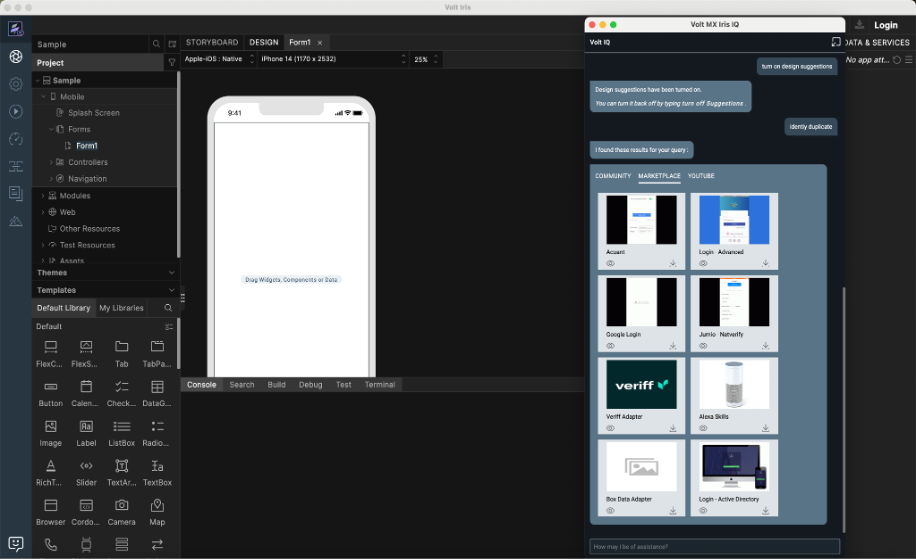Viewport: 916px width, 560px height.
Task: Click the Volt IQ assistance input field
Action: 714,547
